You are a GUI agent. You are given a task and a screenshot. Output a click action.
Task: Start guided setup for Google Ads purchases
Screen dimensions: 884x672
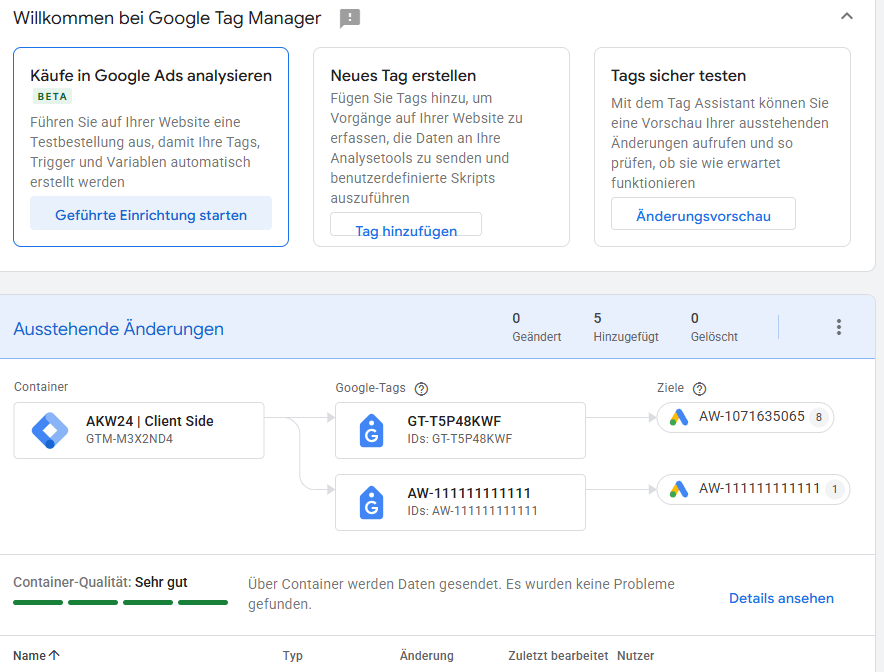pyautogui.click(x=151, y=215)
